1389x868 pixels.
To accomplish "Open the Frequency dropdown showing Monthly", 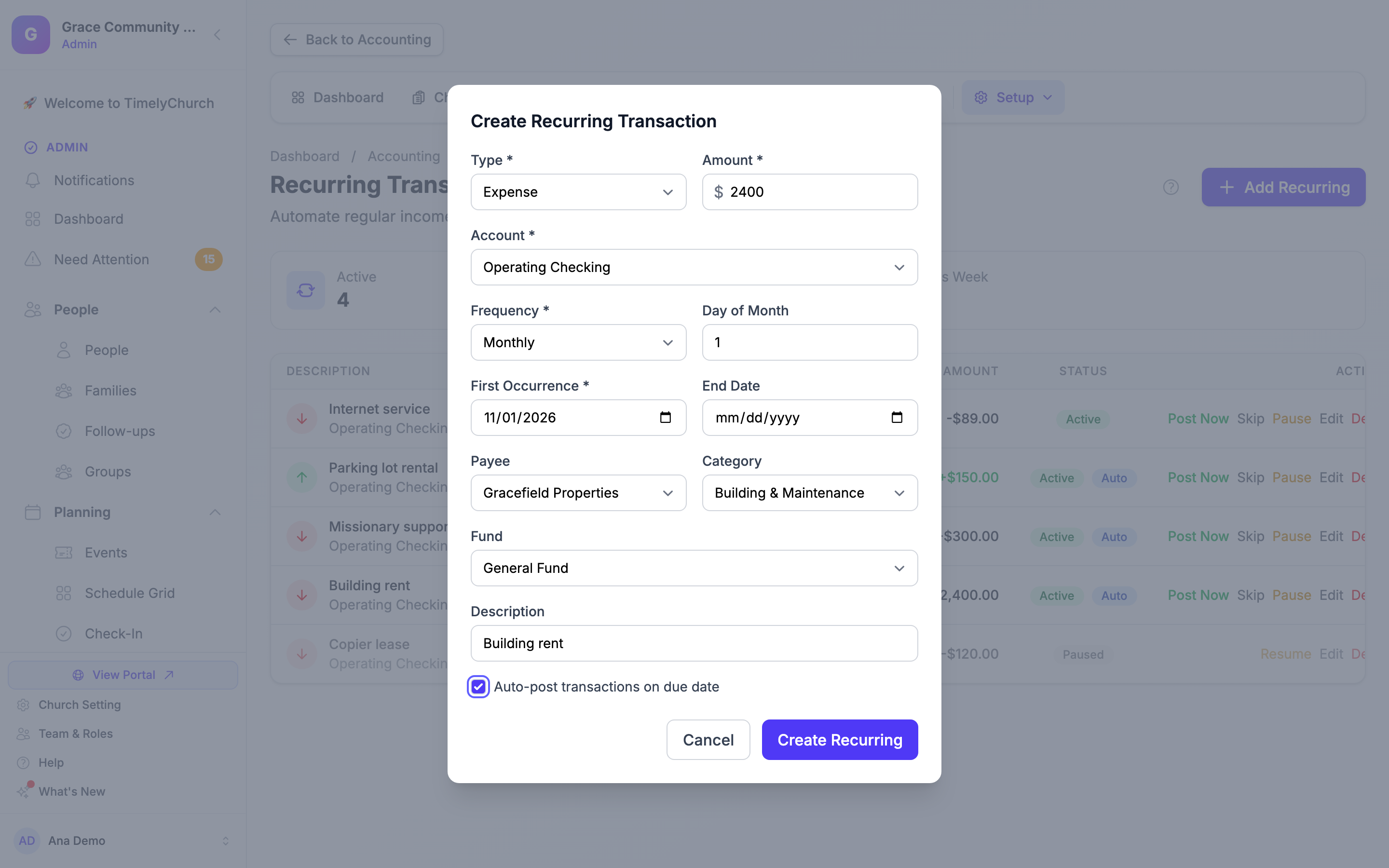I will [578, 342].
